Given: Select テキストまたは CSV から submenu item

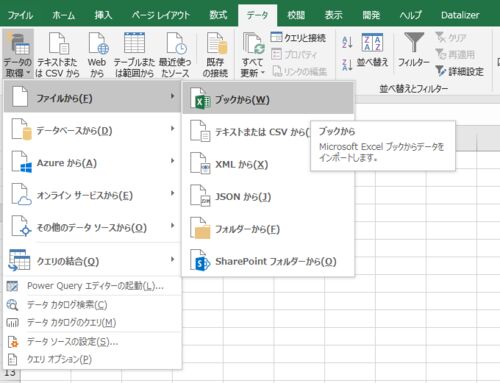Looking at the screenshot, I should 247,132.
